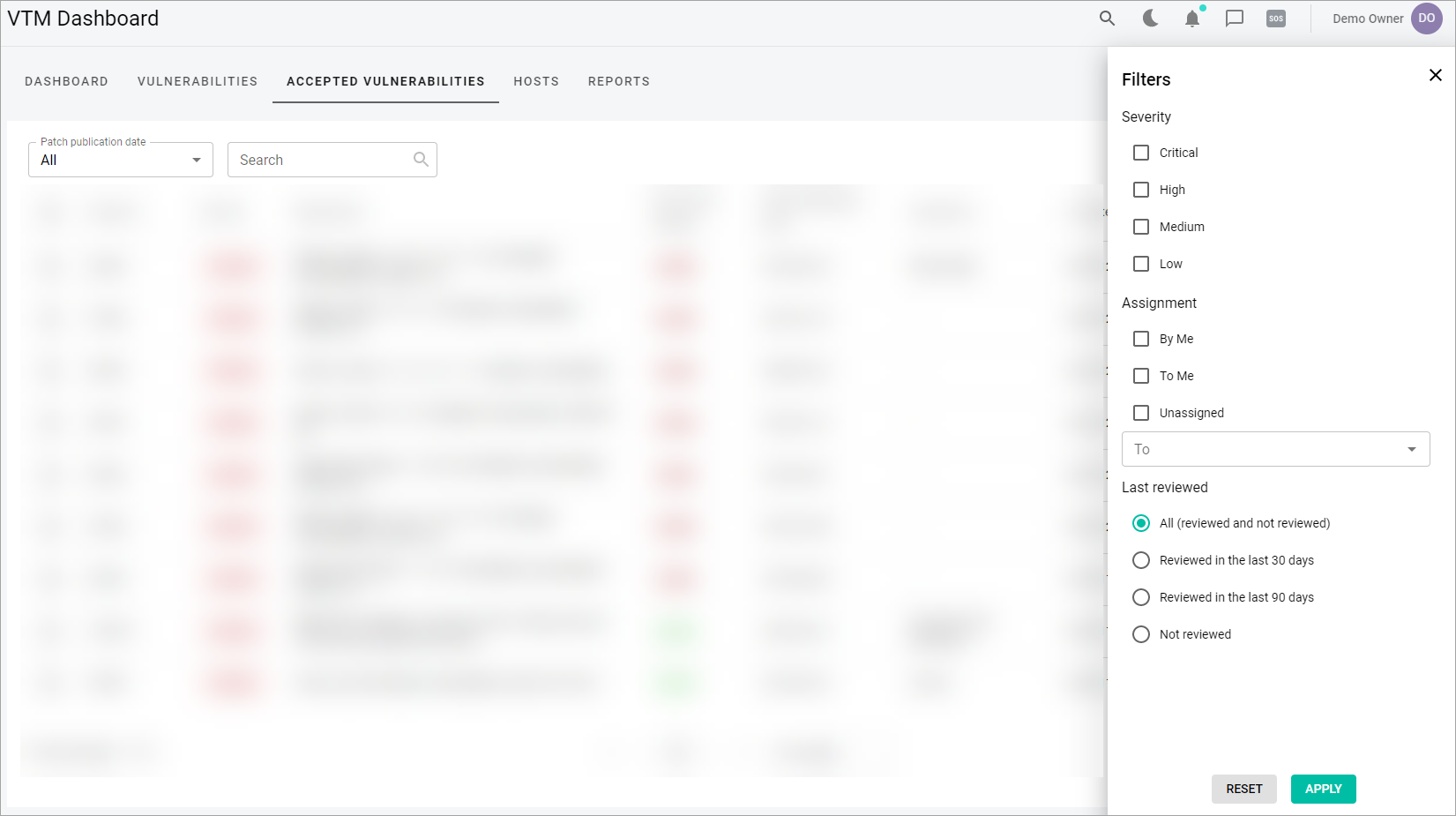Enable the To Me assignment filter
Screen dimensions: 1456x816
pyautogui.click(x=1141, y=376)
